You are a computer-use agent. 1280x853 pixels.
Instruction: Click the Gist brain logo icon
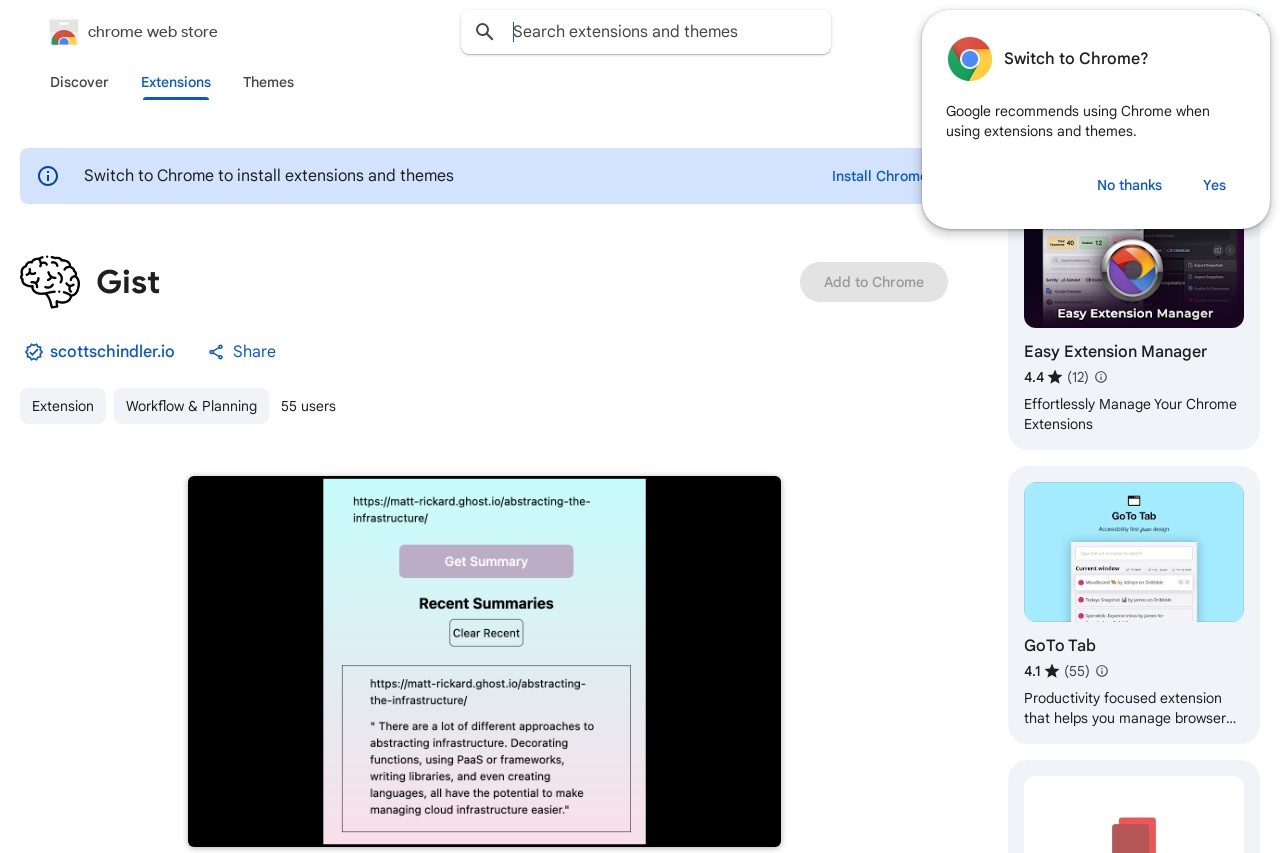click(x=50, y=282)
